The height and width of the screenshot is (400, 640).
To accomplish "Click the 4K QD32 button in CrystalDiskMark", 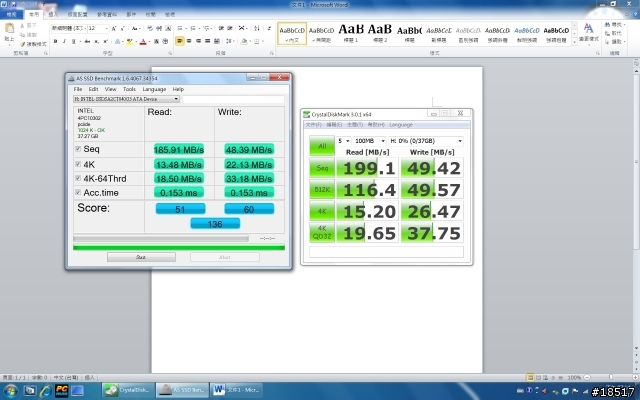I will point(322,233).
